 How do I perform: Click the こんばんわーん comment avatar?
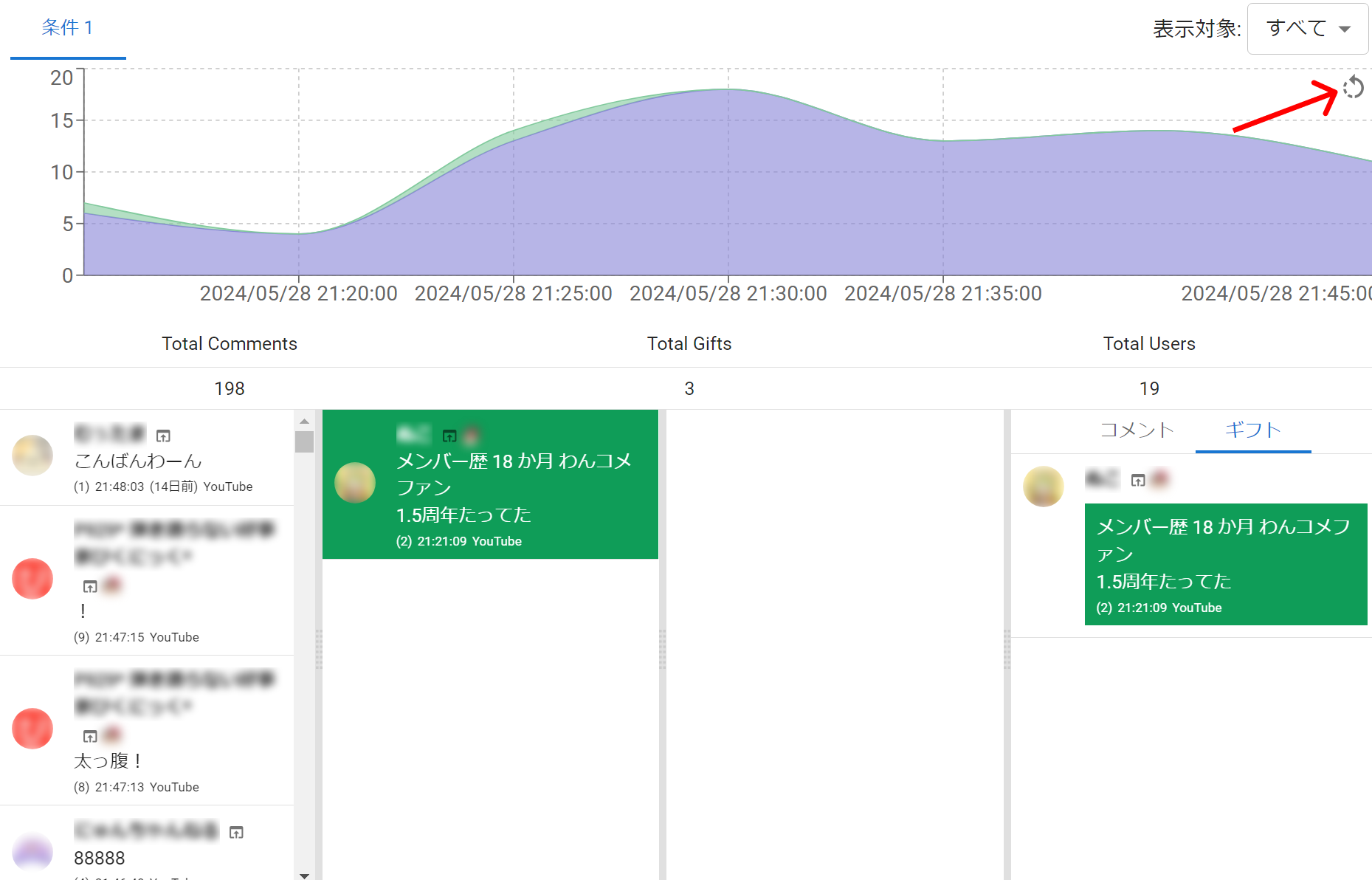pos(32,455)
